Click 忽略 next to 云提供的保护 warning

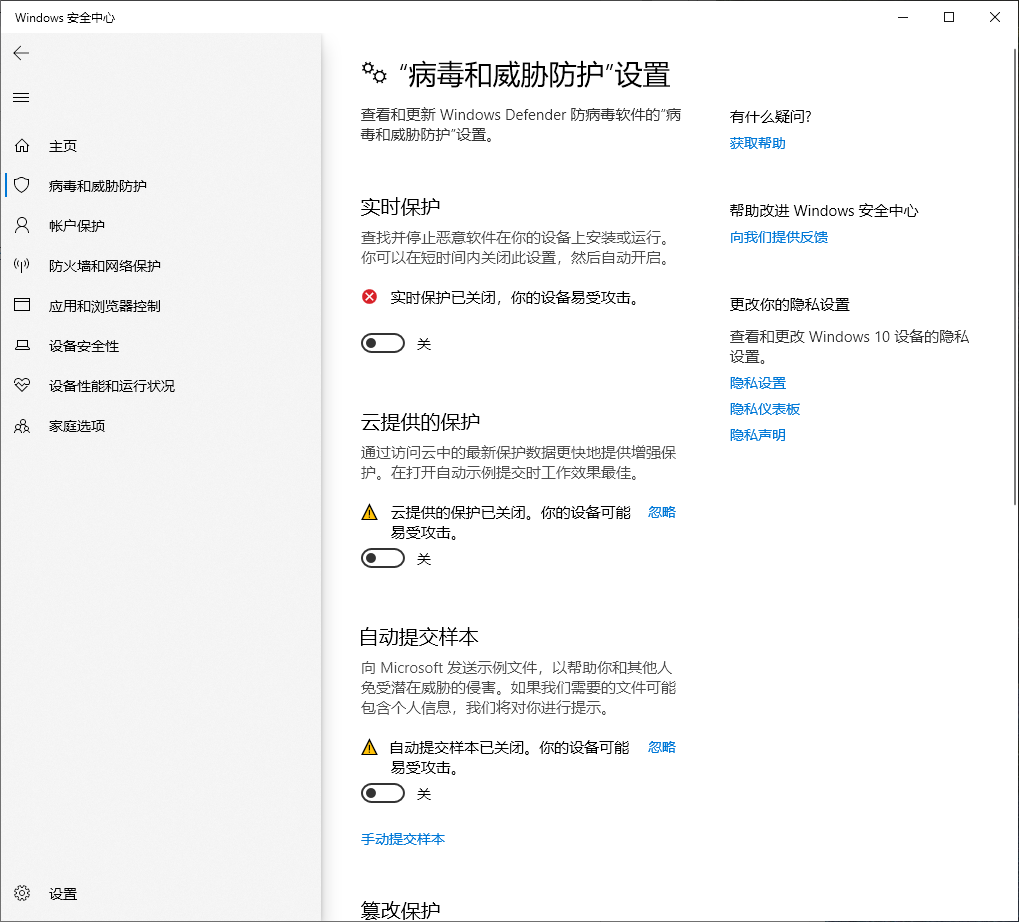662,512
